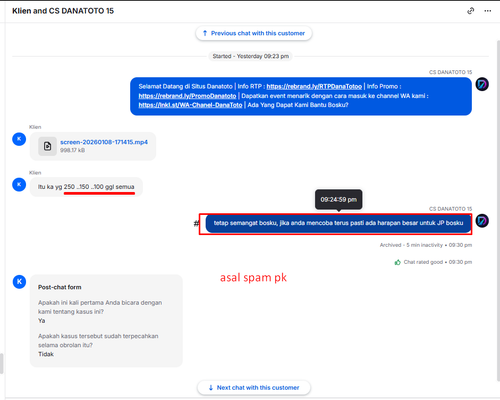Click the copy chat link icon
The height and width of the screenshot is (400, 500).
(470, 11)
